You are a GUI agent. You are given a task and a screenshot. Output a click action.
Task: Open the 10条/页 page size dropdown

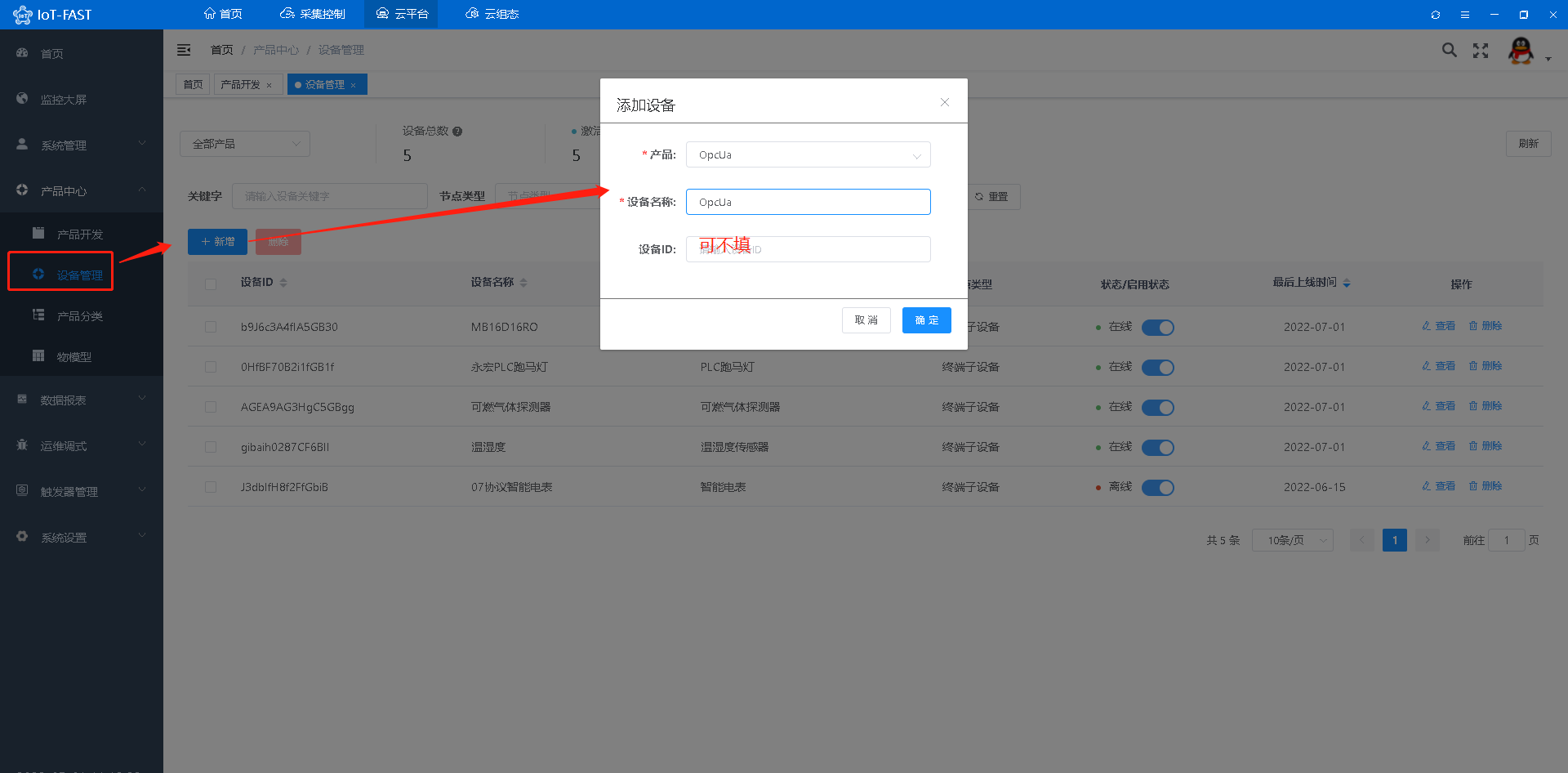[x=1292, y=540]
